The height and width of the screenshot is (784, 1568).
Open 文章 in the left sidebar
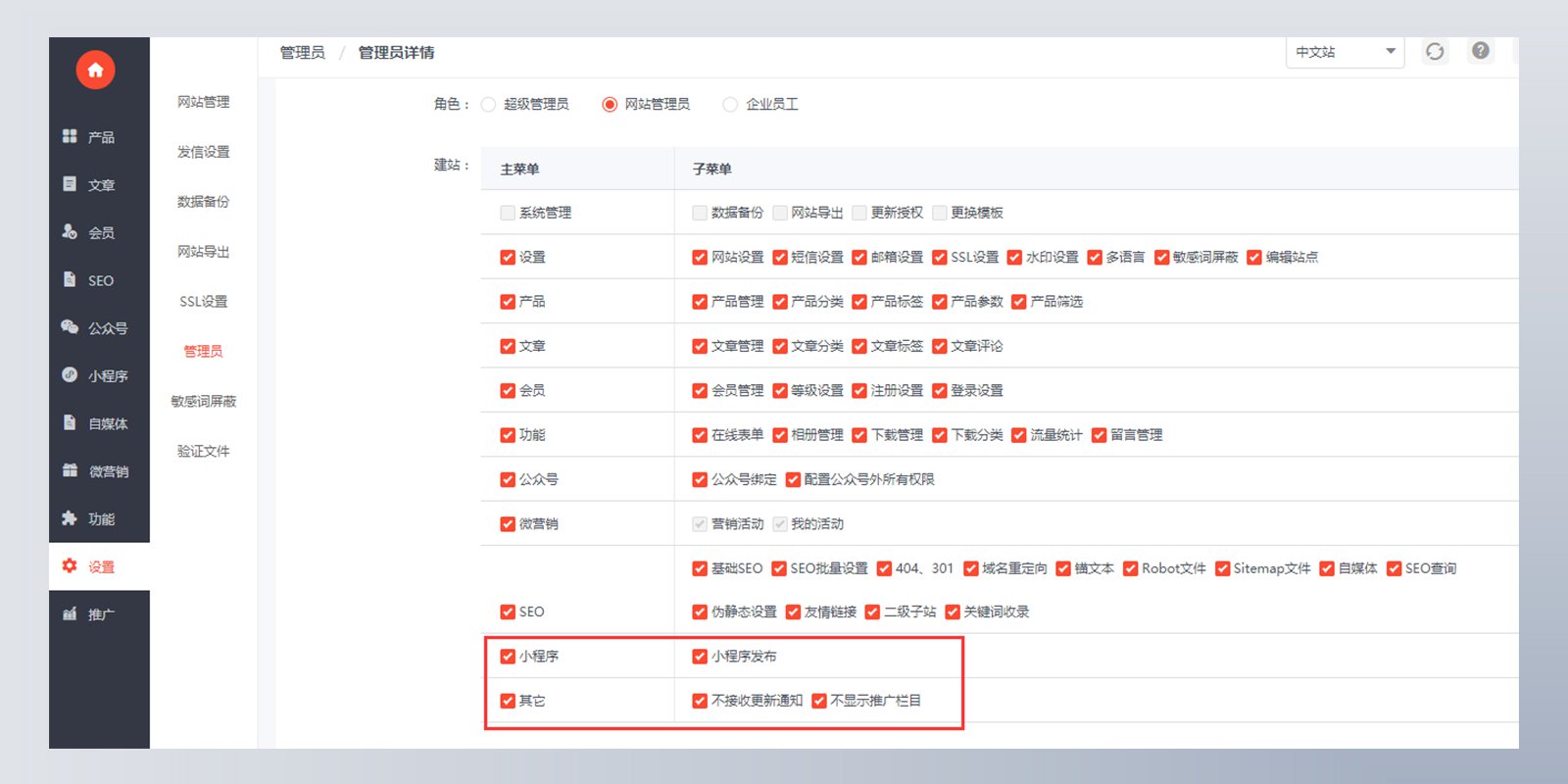point(88,184)
